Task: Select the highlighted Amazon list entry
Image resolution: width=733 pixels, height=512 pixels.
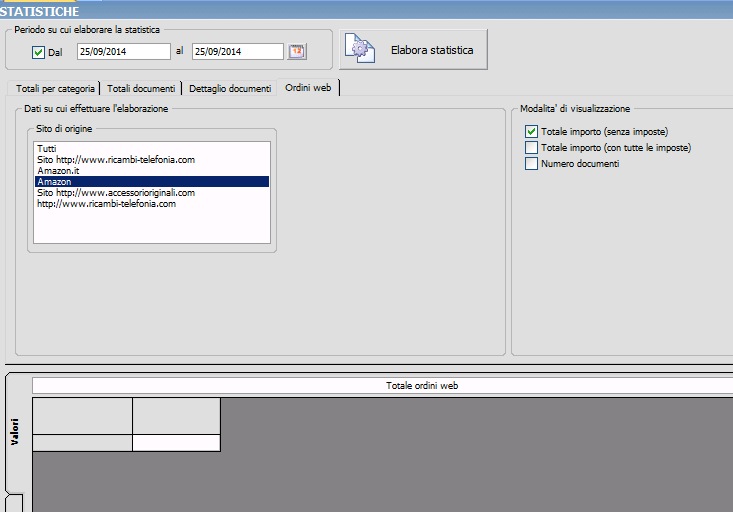Action: point(152,181)
